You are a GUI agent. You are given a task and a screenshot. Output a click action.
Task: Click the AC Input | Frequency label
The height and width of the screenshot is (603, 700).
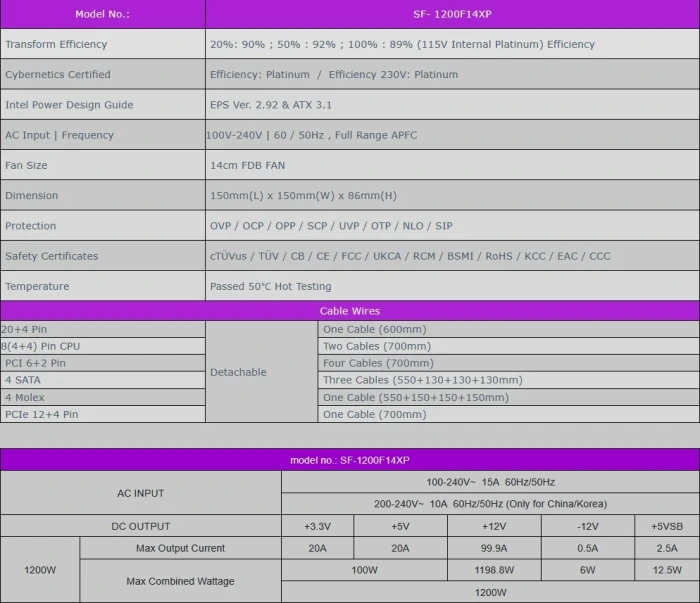(59, 135)
